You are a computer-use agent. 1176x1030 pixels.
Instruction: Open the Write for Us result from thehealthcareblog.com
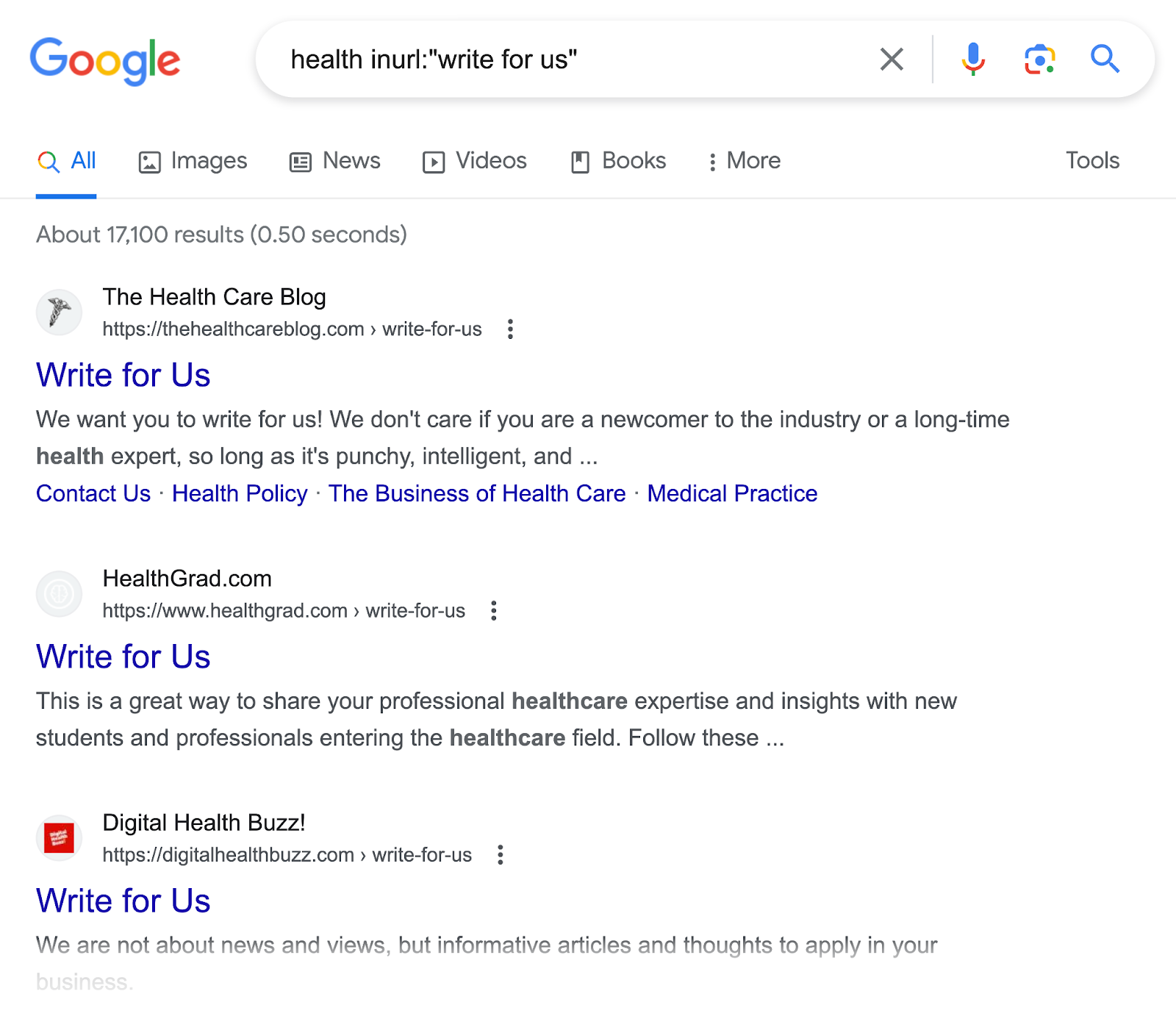click(123, 375)
